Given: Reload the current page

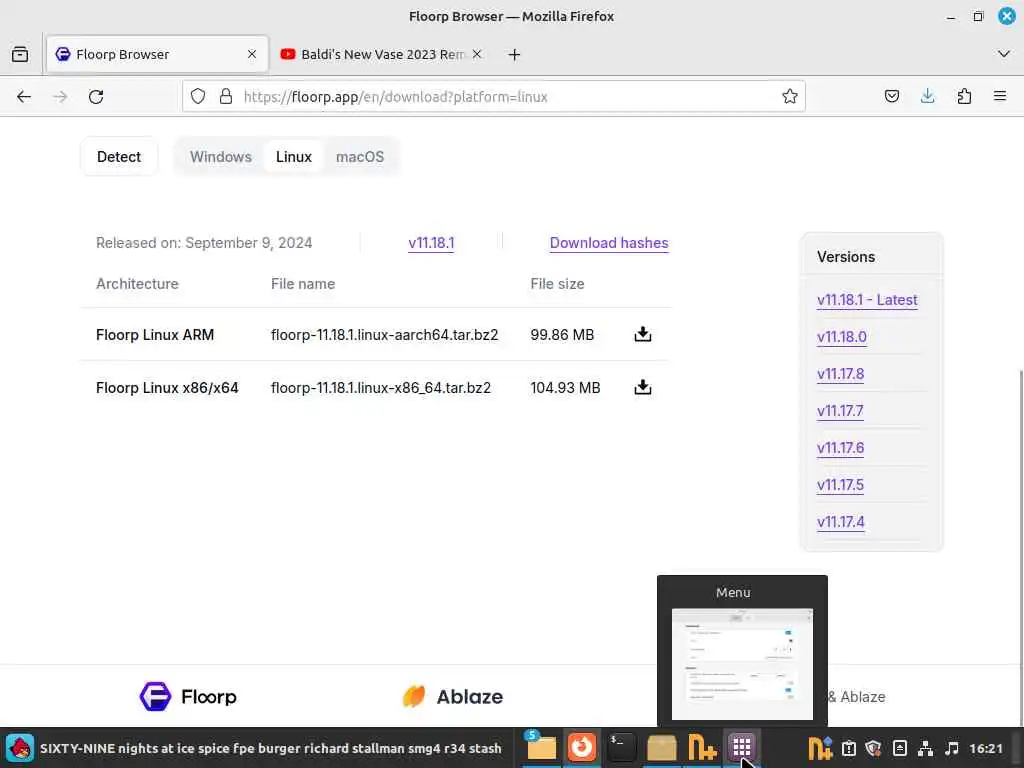Looking at the screenshot, I should [96, 97].
